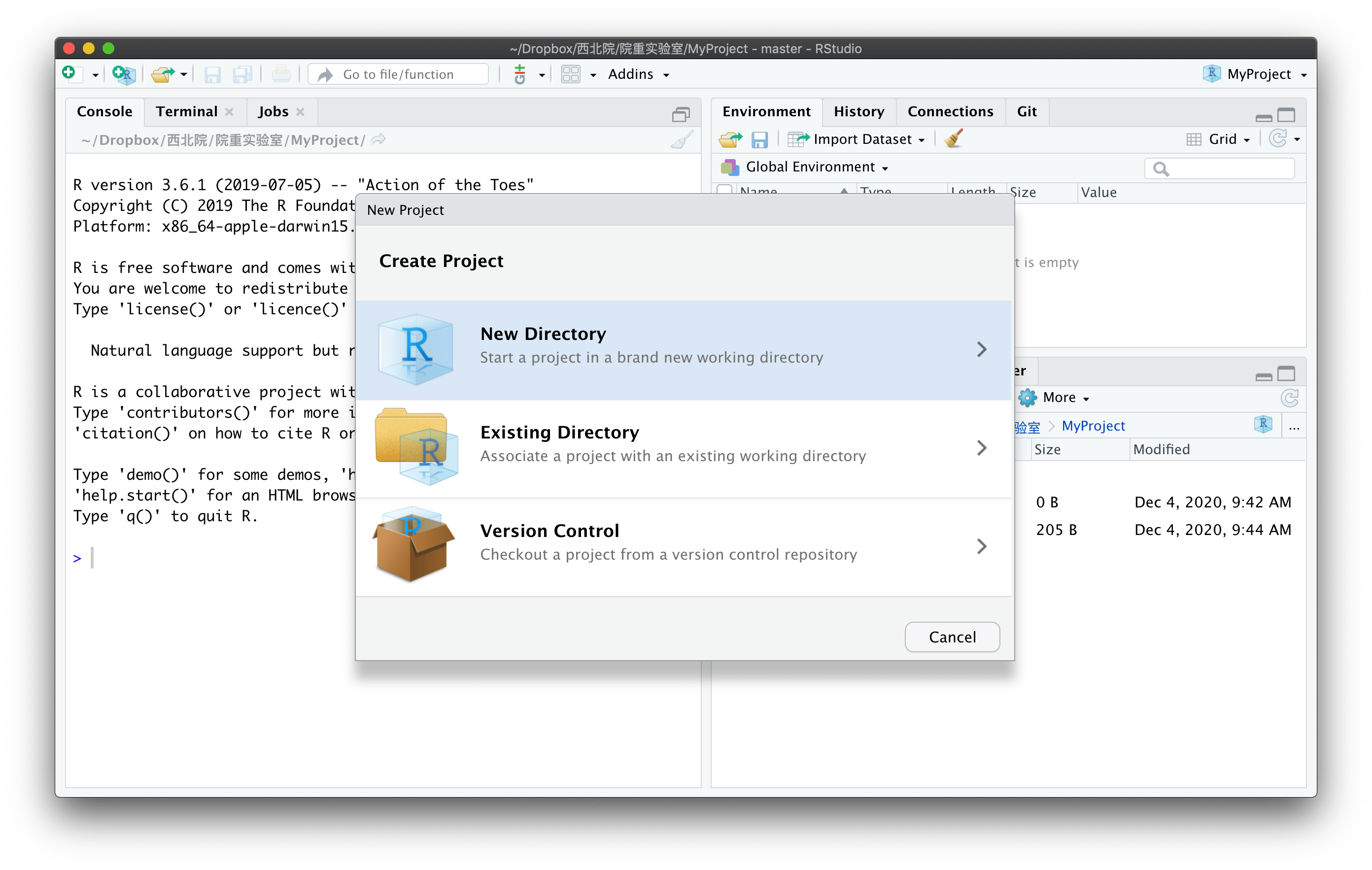1372x870 pixels.
Task: Click the Modified column header in Files
Action: click(x=1162, y=449)
